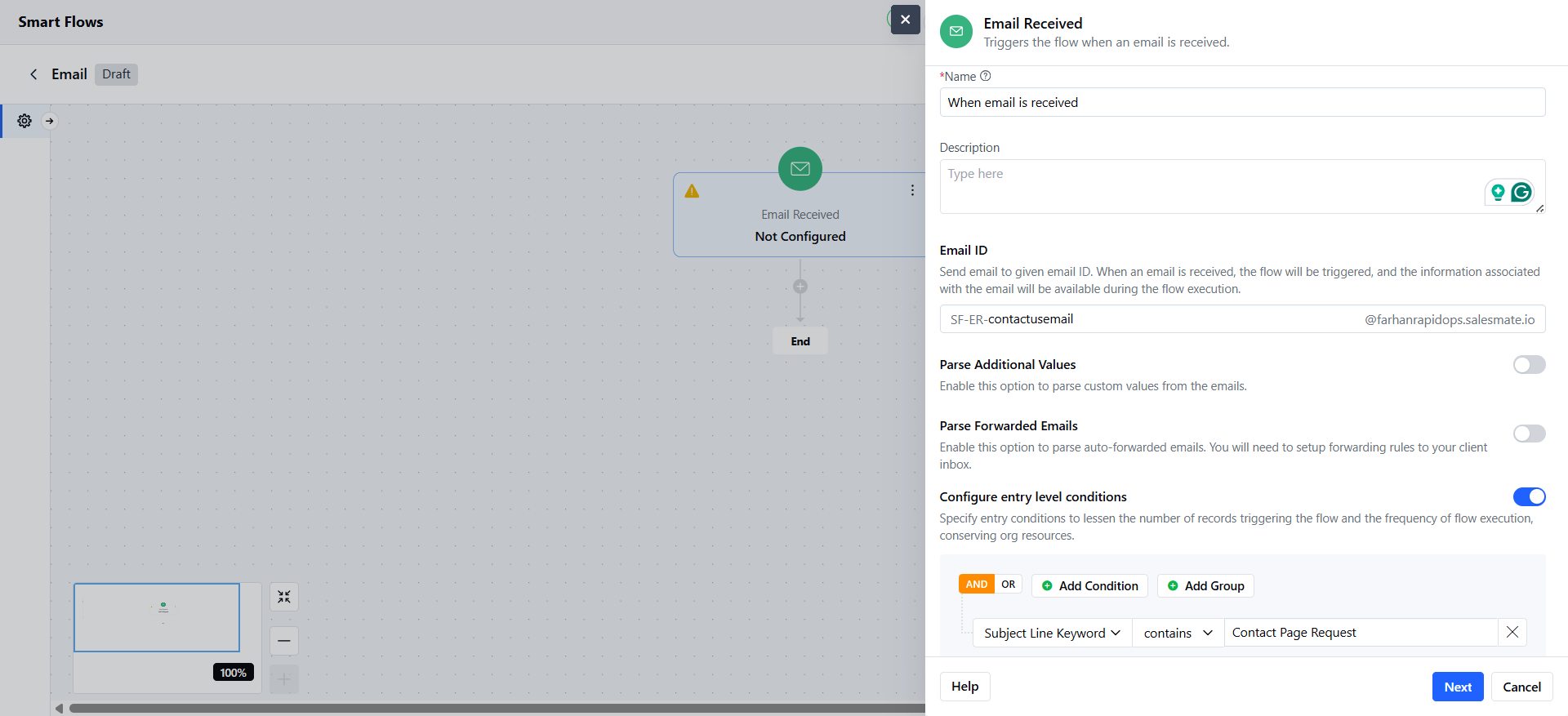Open the three-dot menu on Email Received node
This screenshot has height=716, width=1568.
point(912,190)
